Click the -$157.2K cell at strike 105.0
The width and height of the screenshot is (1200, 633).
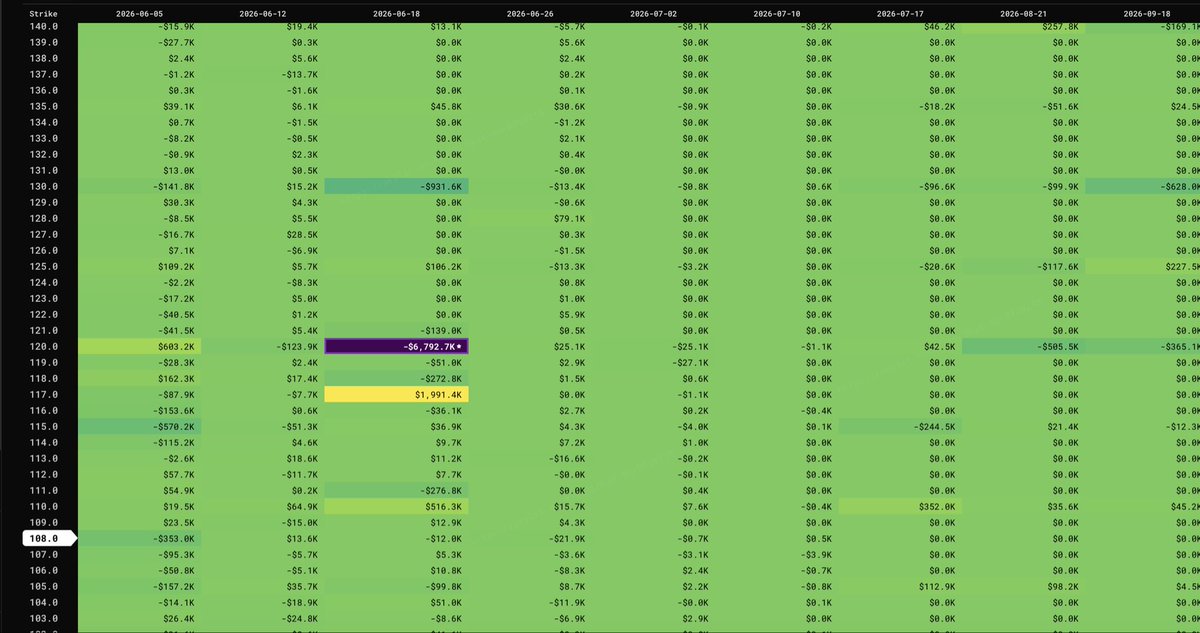(140, 586)
